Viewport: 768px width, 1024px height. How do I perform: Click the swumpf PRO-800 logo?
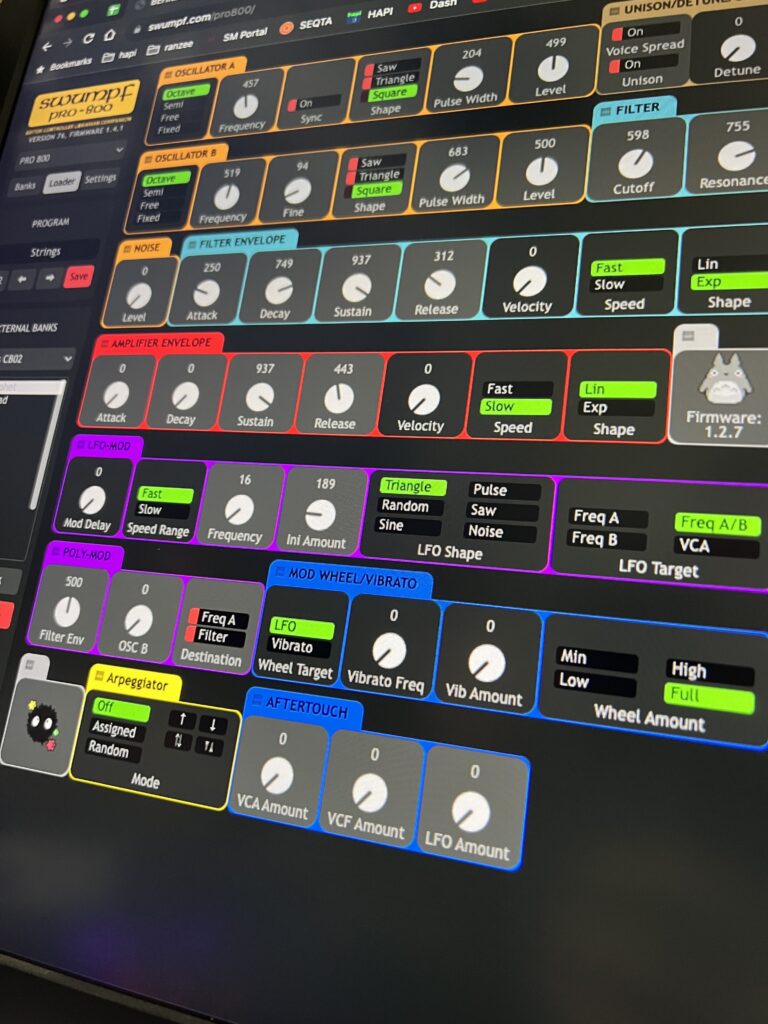point(84,103)
